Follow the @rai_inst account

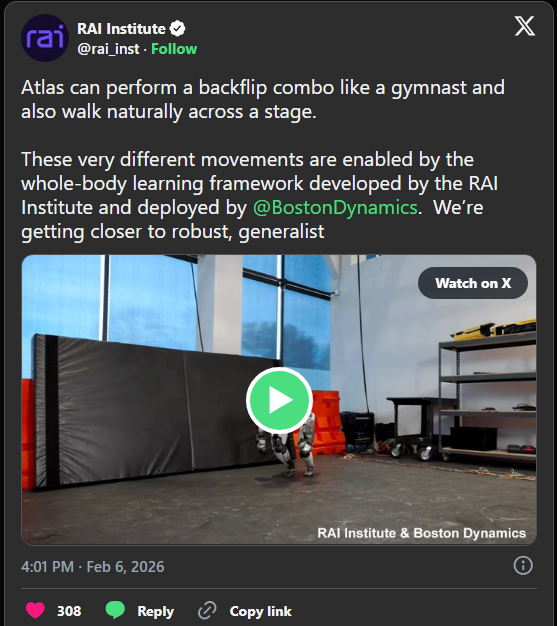coord(174,49)
